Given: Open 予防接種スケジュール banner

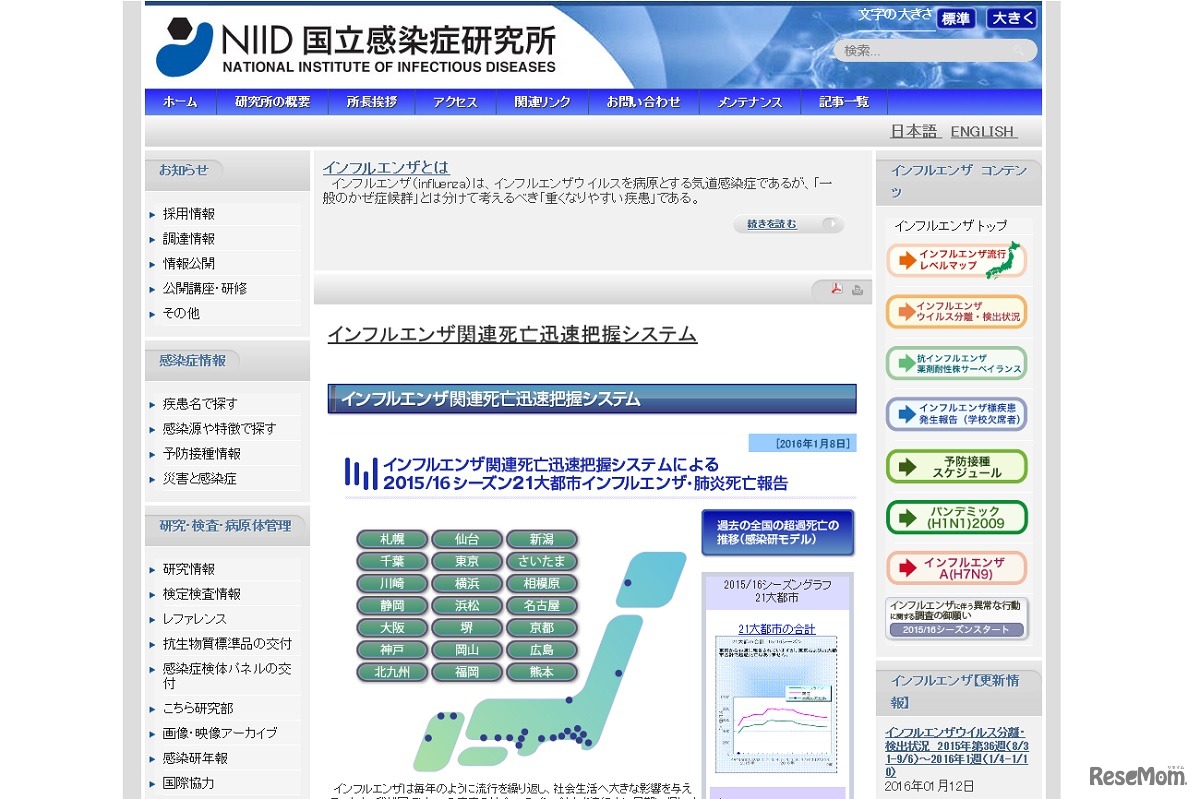Looking at the screenshot, I should [x=956, y=466].
